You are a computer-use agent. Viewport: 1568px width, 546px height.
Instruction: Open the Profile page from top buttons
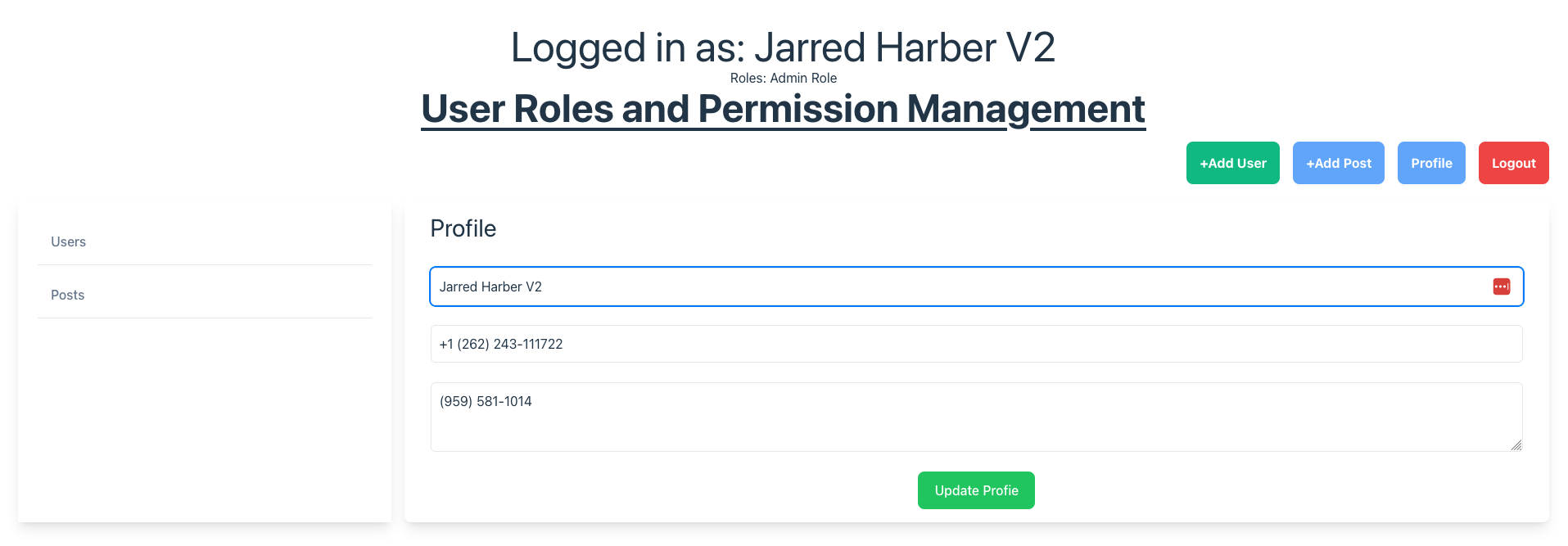pos(1430,163)
